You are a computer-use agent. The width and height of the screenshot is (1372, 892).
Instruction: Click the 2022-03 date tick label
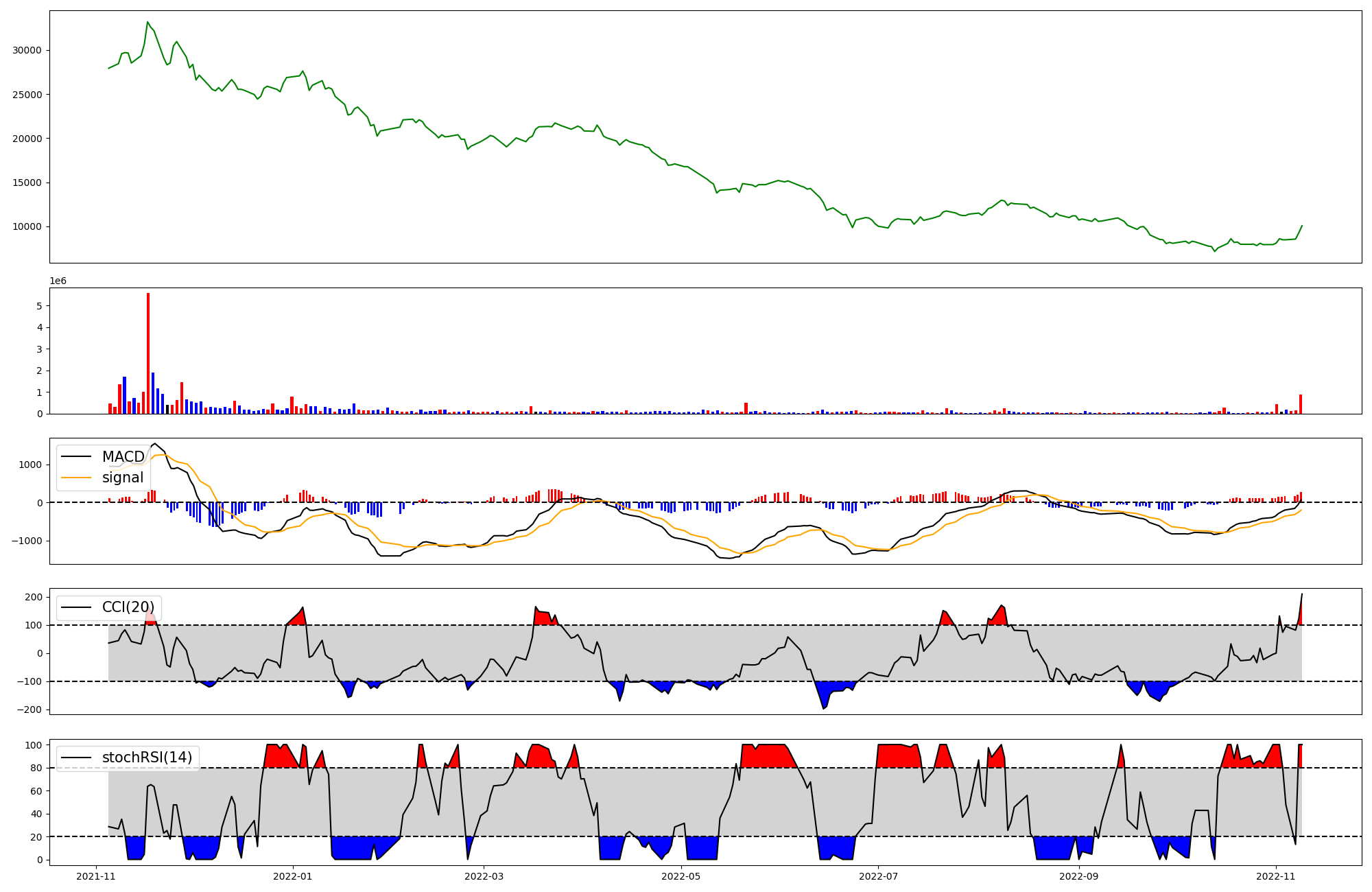pos(484,876)
